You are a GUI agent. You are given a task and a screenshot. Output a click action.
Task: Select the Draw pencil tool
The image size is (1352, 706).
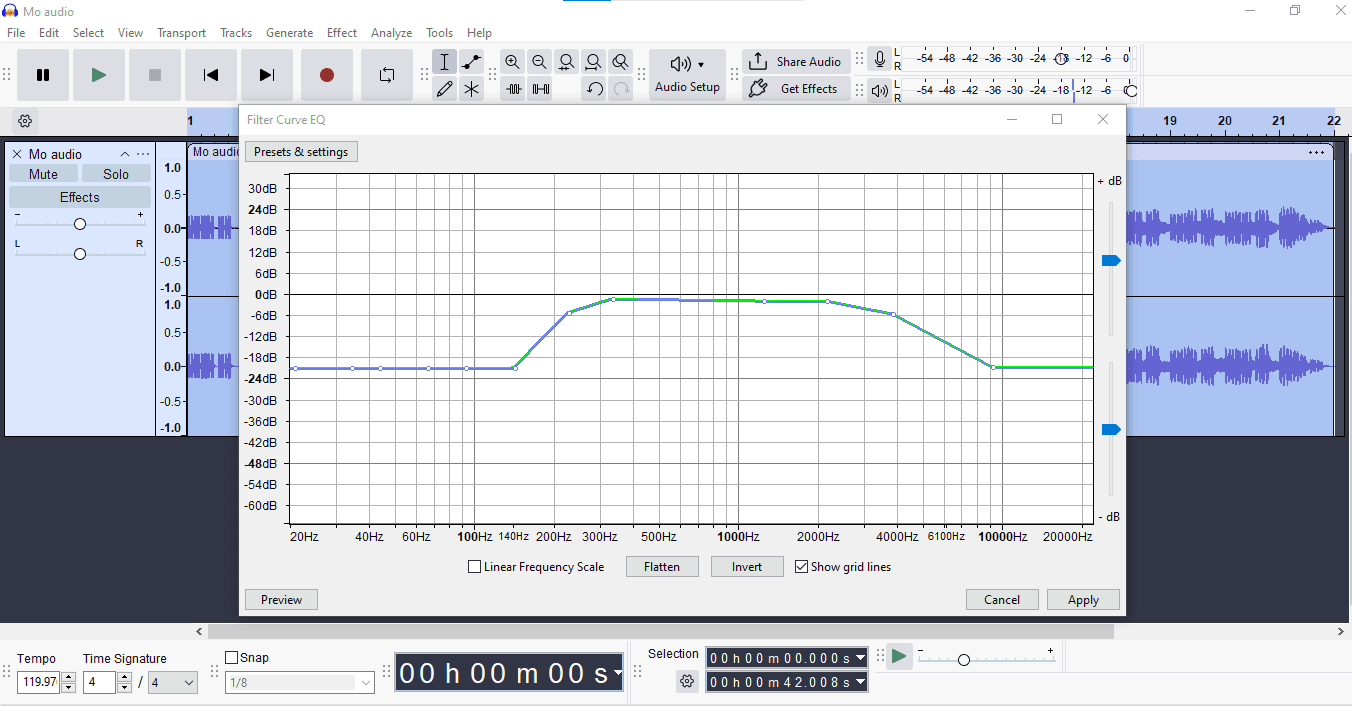coord(444,89)
